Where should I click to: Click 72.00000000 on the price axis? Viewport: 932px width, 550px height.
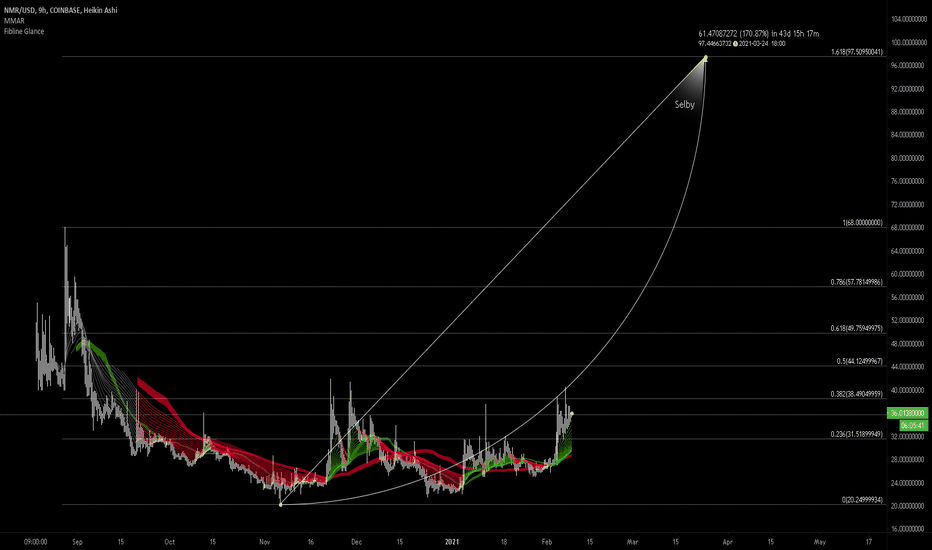[x=908, y=205]
